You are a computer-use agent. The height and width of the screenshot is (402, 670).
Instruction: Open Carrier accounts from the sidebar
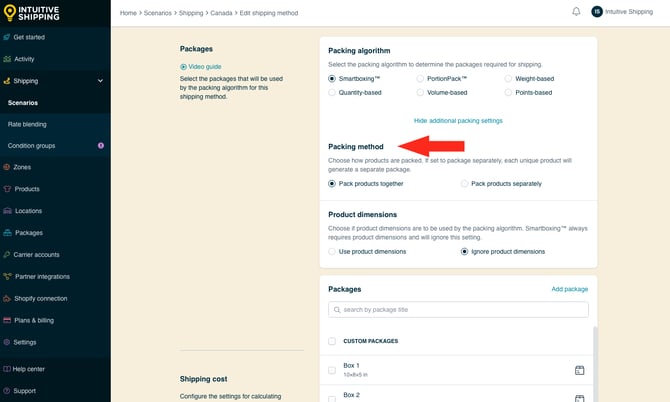(36, 255)
